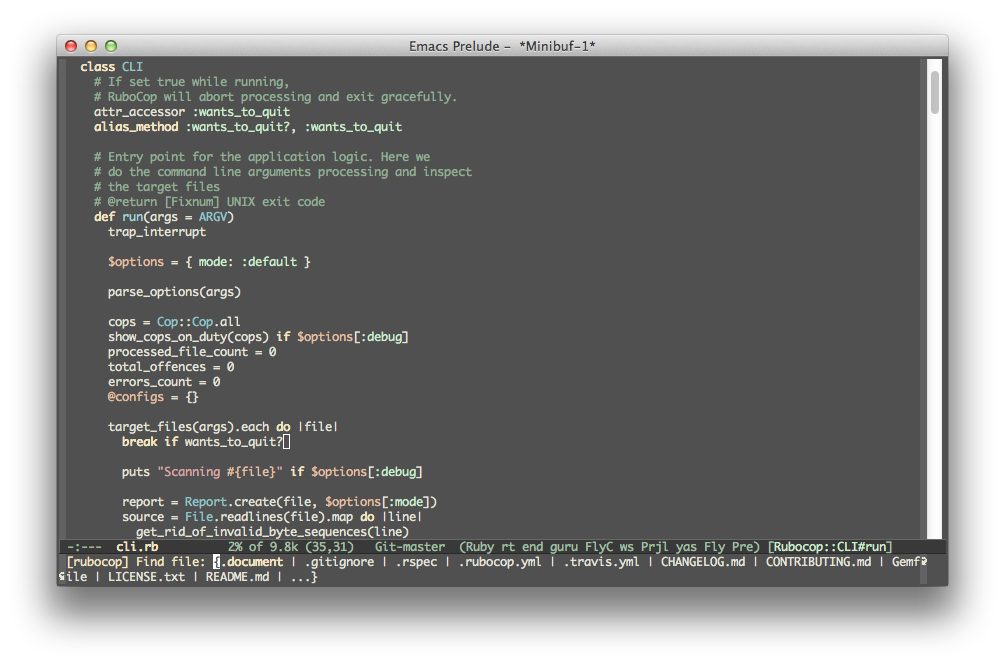Select LICENSE.txt completion candidate
The width and height of the screenshot is (1005, 665).
tap(146, 577)
